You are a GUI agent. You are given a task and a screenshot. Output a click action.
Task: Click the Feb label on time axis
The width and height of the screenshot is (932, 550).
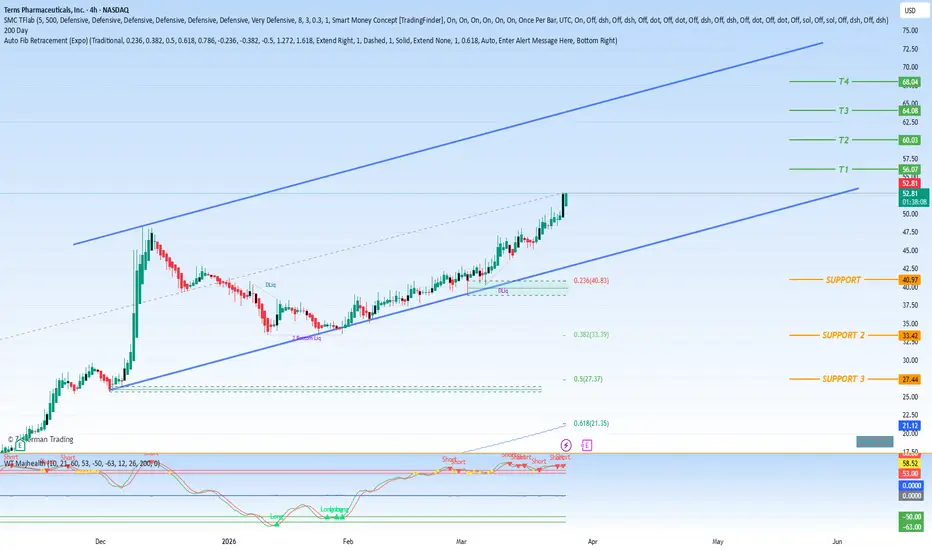click(348, 542)
